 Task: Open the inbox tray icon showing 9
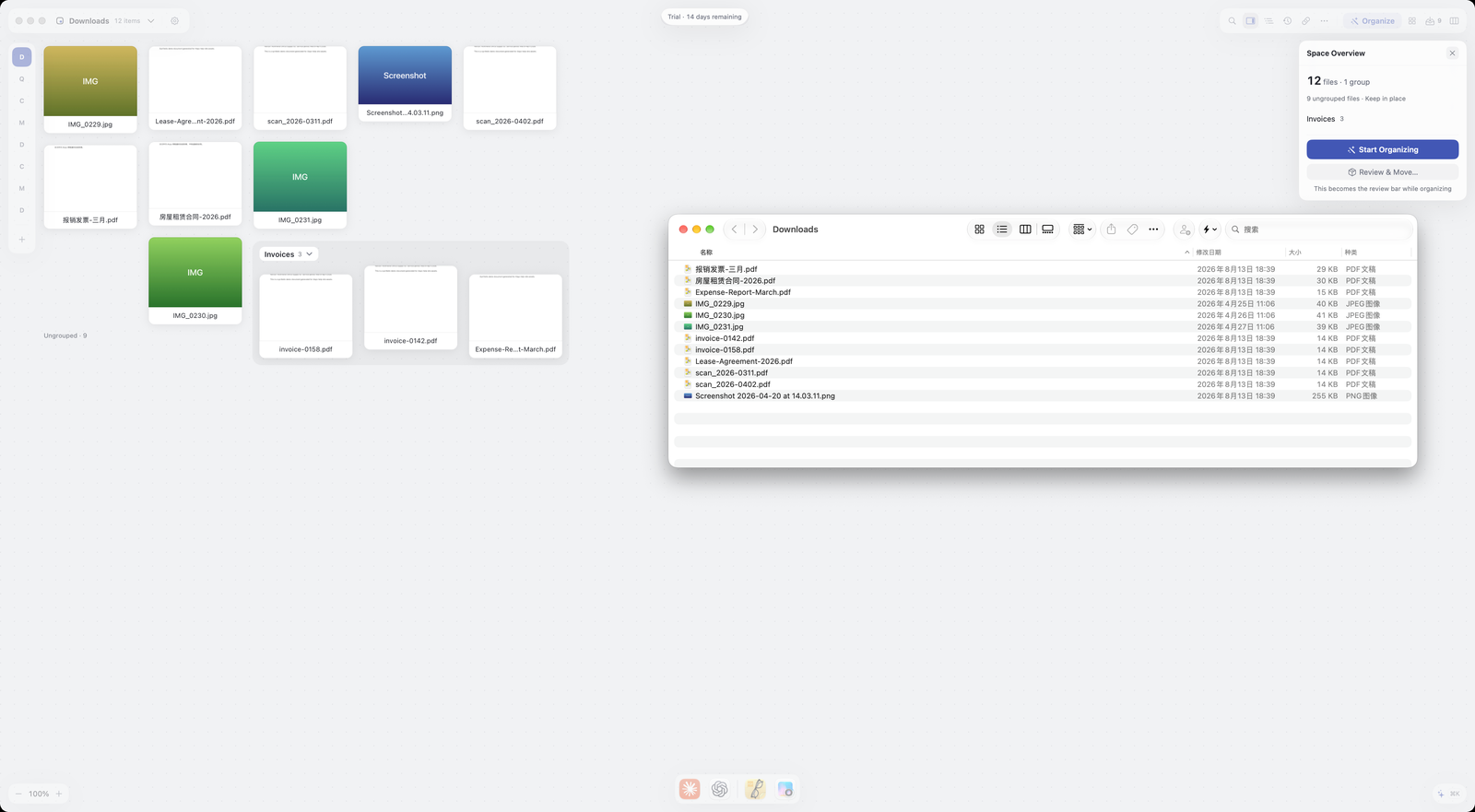[x=1434, y=20]
